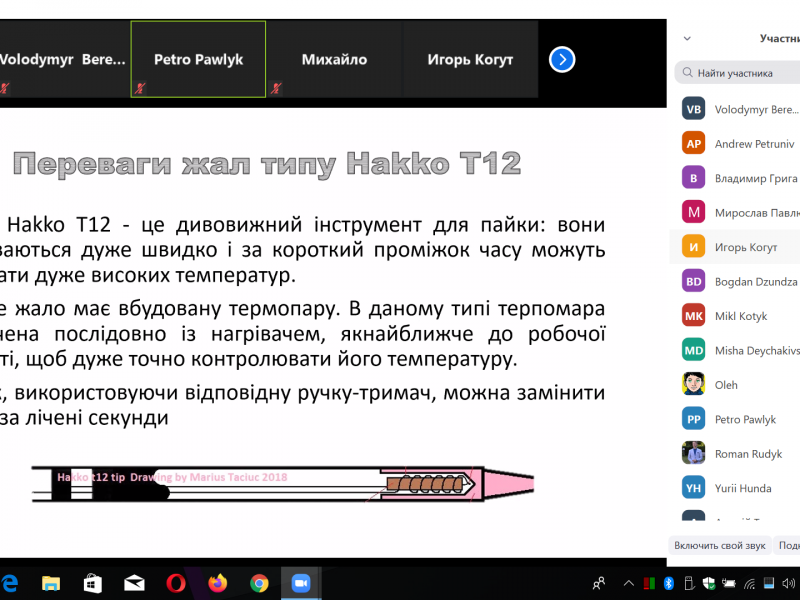Select Petro Pawlyk's video tile
Screen dimensions: 800x600
pyautogui.click(x=198, y=59)
